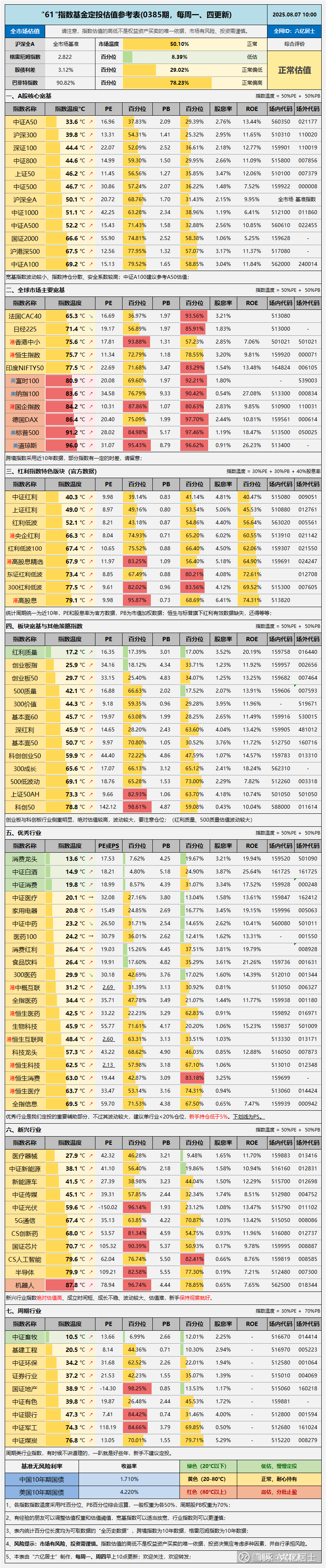Click the arrow beside 中证煤炭 temperature
This screenshot has width=326, height=1568.
click(x=91, y=1440)
